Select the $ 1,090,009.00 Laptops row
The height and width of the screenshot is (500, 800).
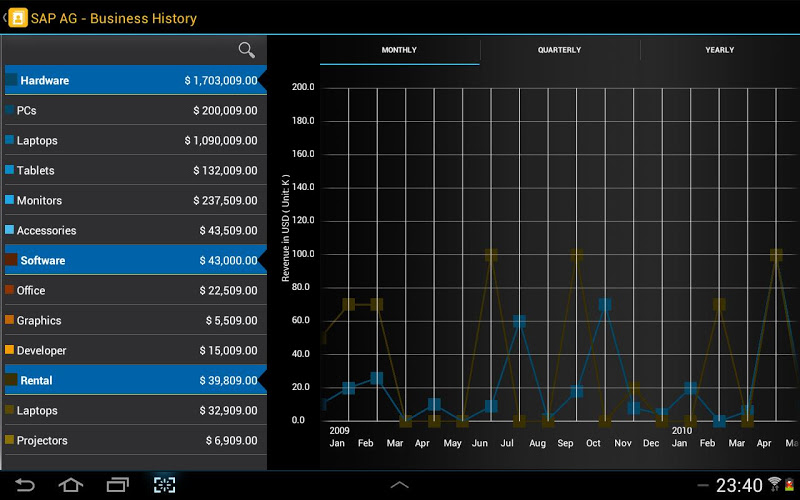[x=136, y=140]
